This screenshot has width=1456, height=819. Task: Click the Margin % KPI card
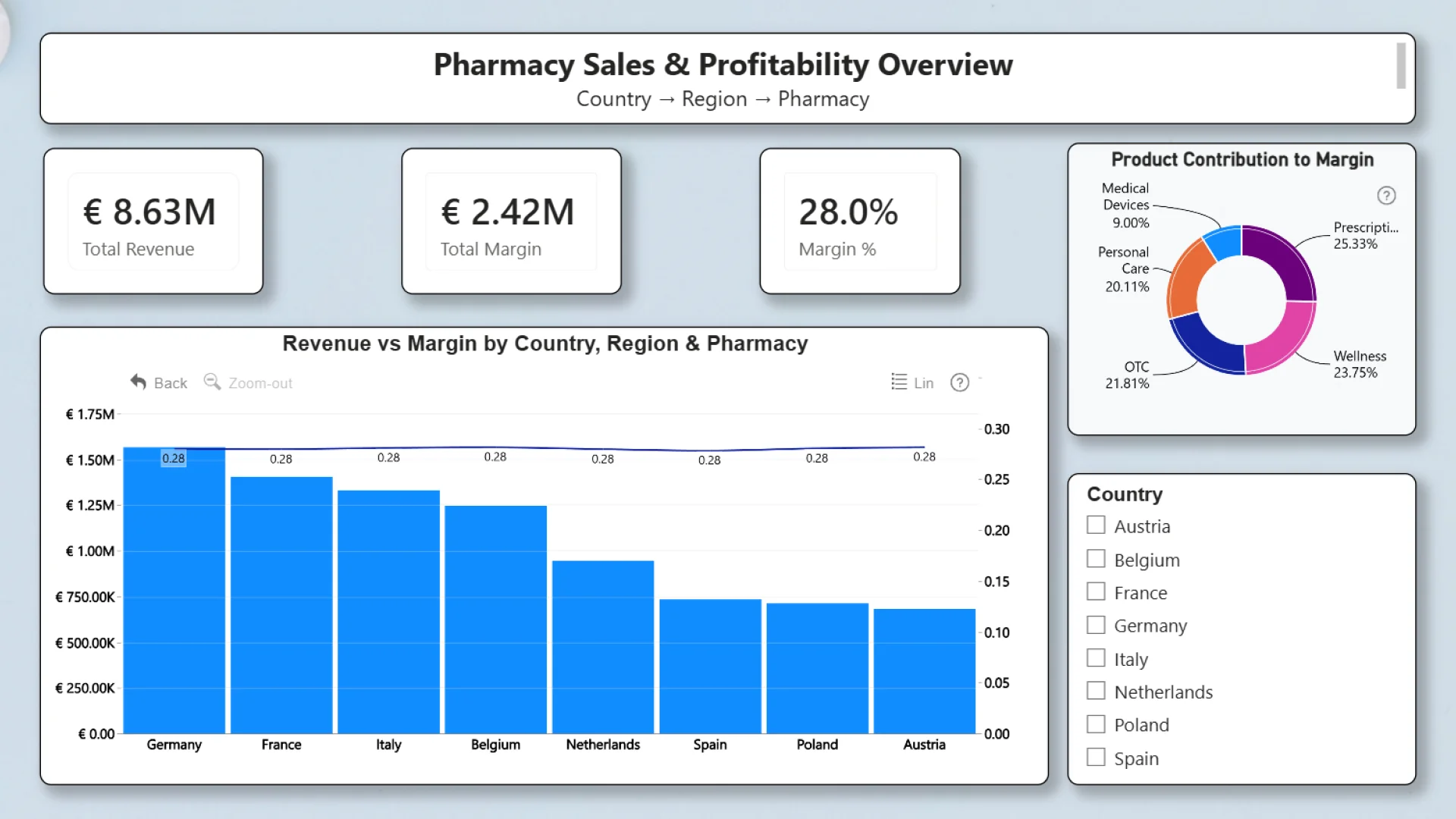click(x=859, y=221)
